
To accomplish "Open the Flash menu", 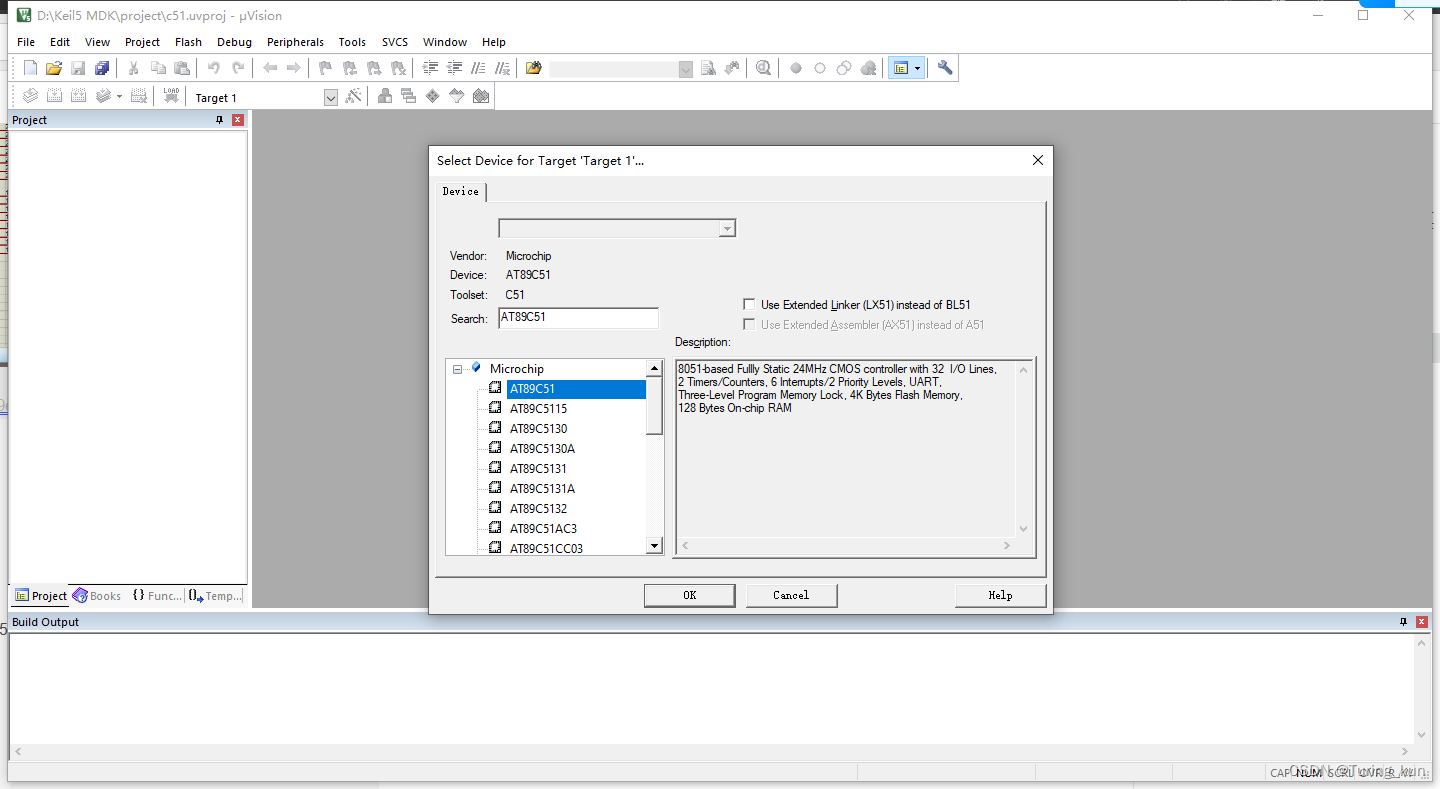I will pyautogui.click(x=188, y=42).
